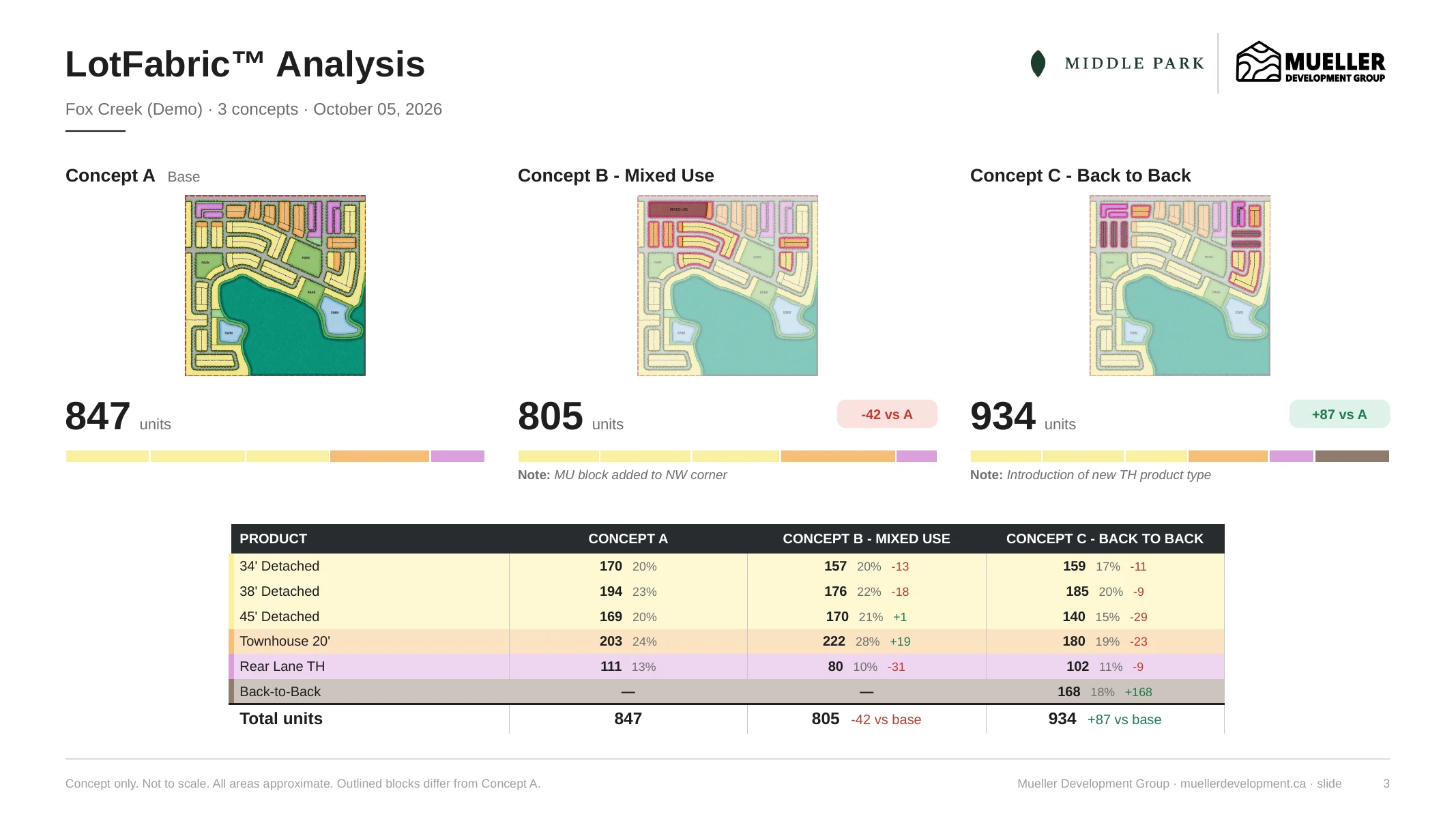Click the 934 units headline for Concept C
Image resolution: width=1456 pixels, height=819 pixels.
pos(1023,416)
